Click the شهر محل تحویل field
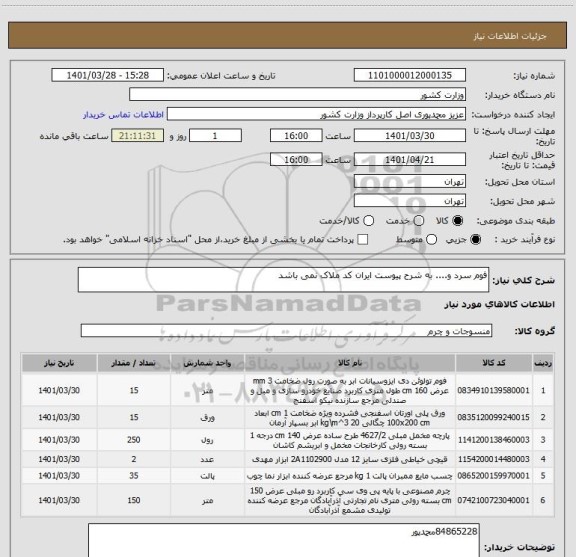 [x=410, y=201]
